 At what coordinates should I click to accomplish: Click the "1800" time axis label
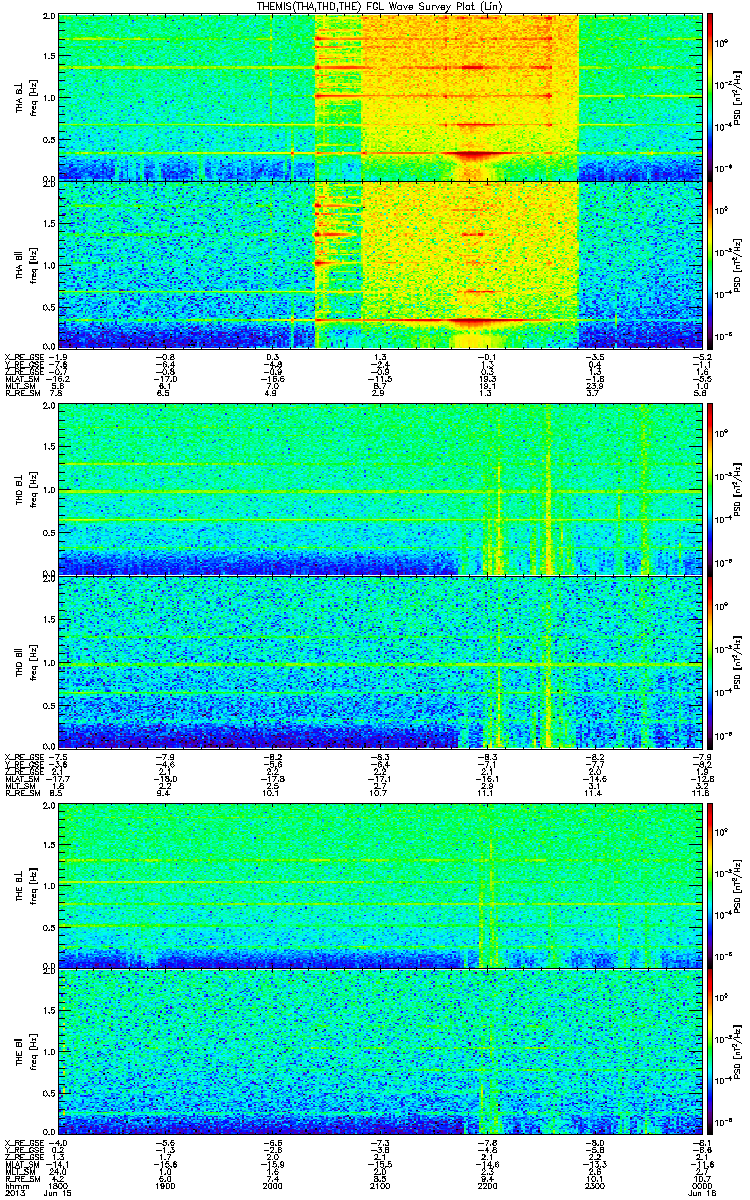[x=59, y=1185]
